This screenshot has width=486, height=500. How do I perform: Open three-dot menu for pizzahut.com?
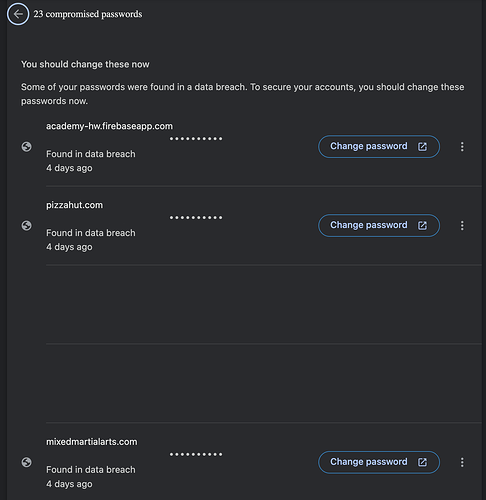[462, 226]
